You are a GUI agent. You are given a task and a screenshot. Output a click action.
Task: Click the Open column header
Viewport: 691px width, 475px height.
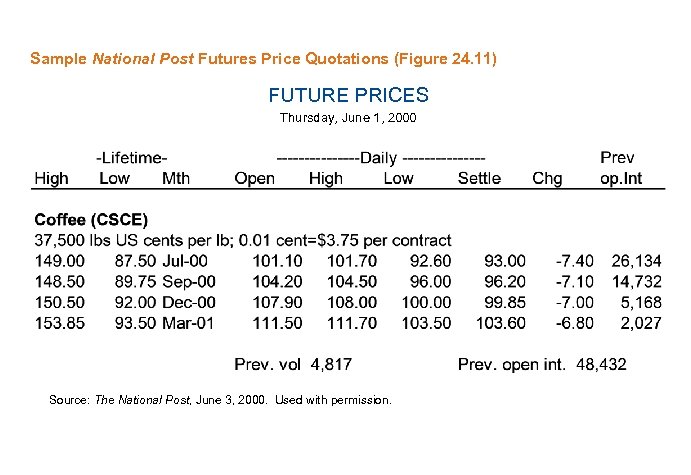tap(255, 179)
